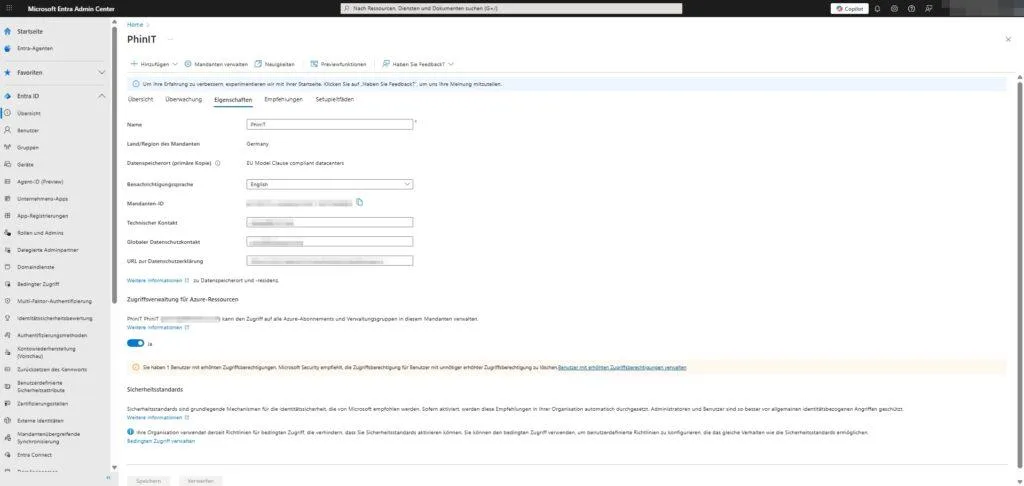
Task: Open the Hinzufügen dropdown menu
Action: [153, 64]
